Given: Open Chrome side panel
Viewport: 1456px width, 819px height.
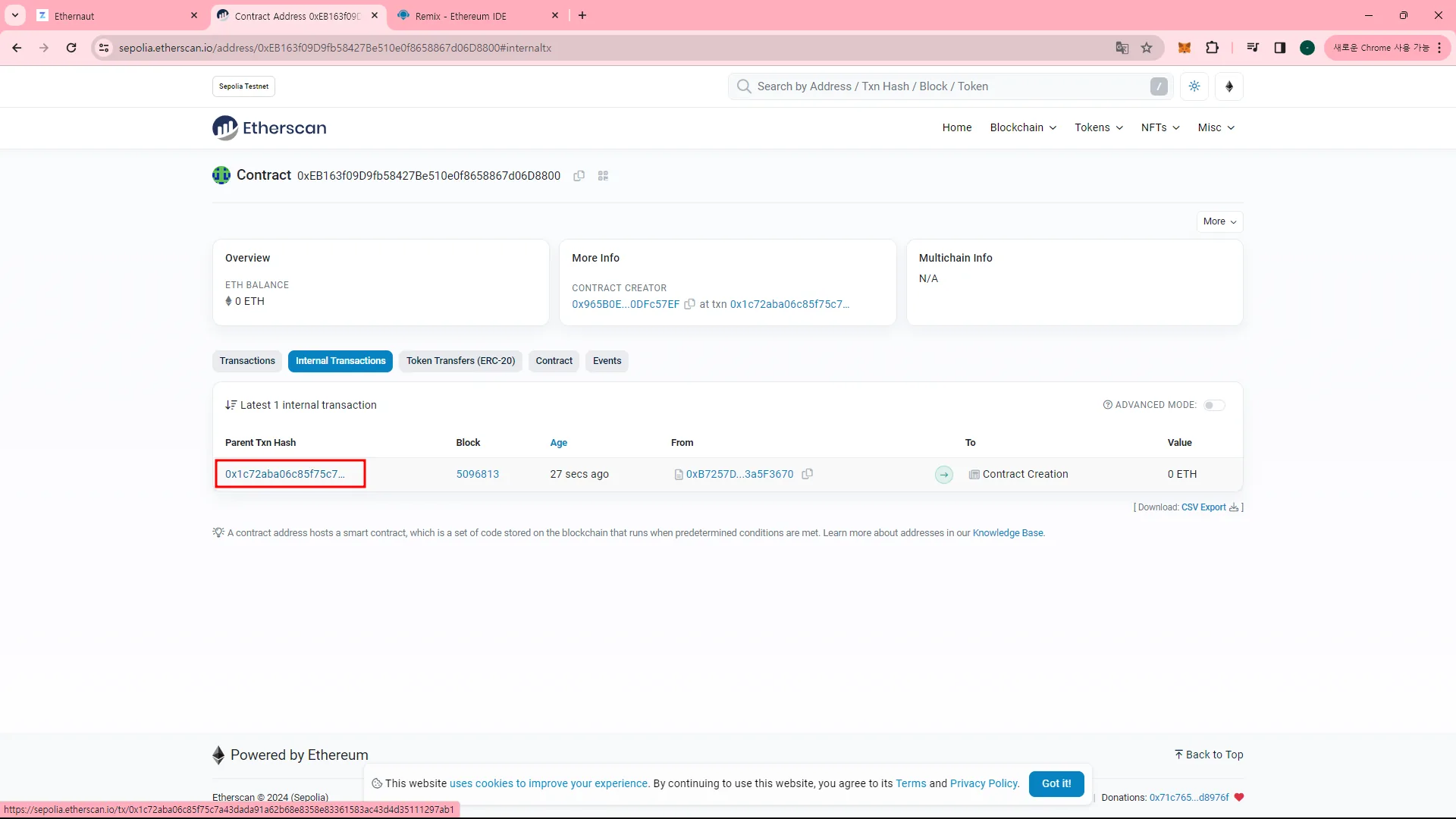Looking at the screenshot, I should point(1280,48).
